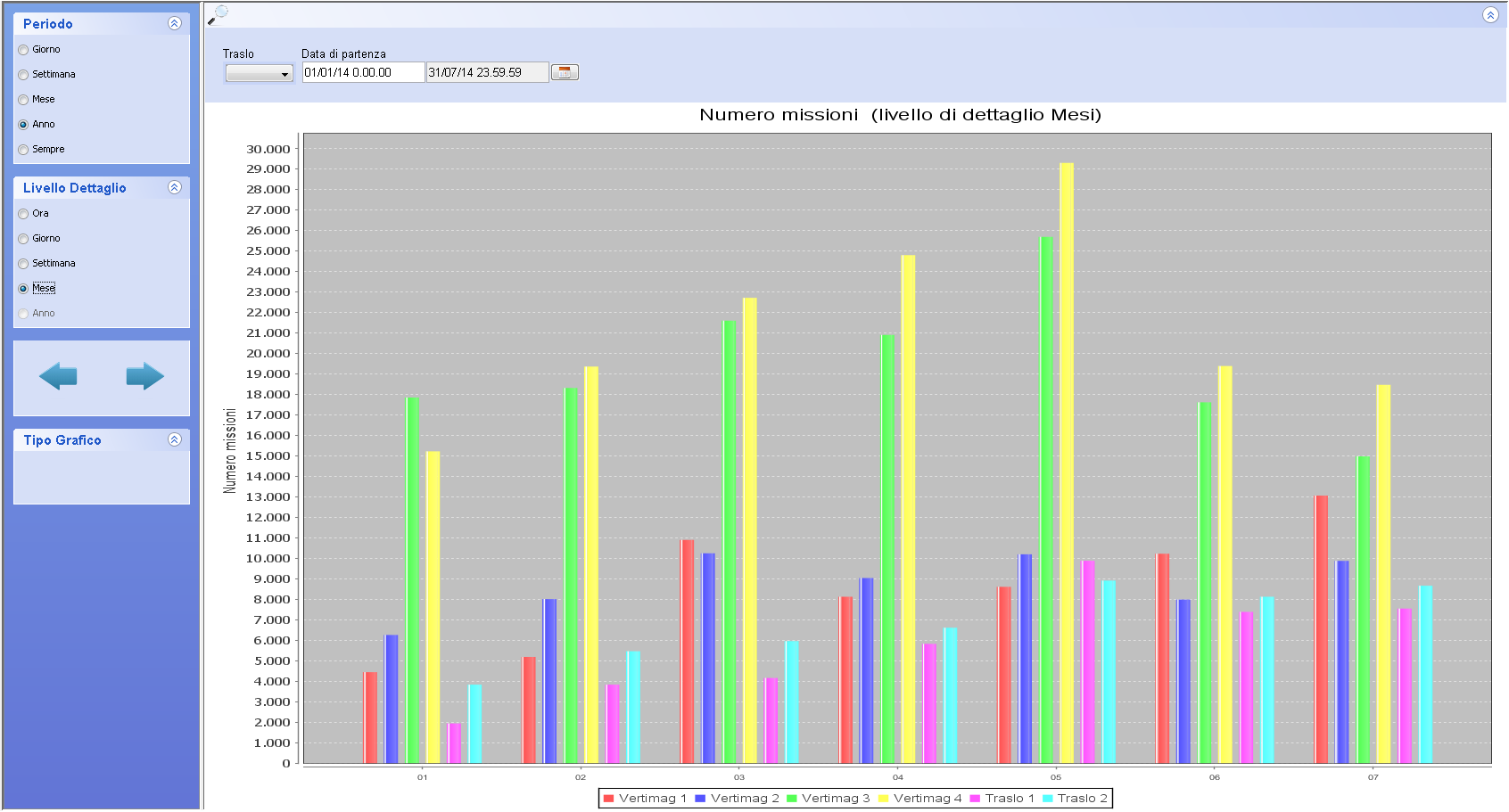Click the vertical Numero missioni axis label

click(x=230, y=451)
